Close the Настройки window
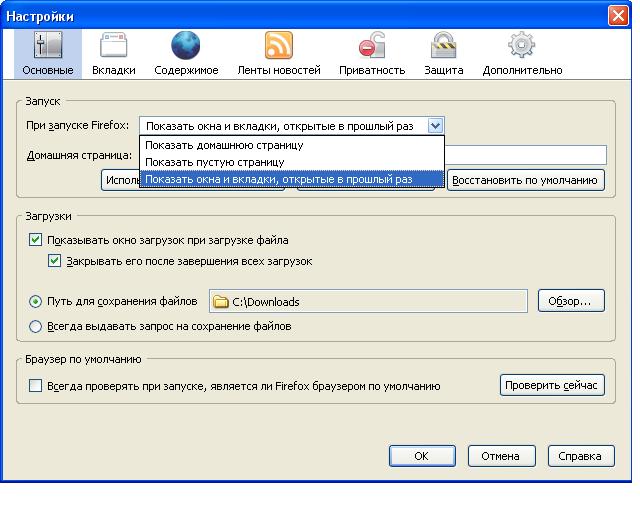Screen dimensions: 640x512 click(x=617, y=16)
